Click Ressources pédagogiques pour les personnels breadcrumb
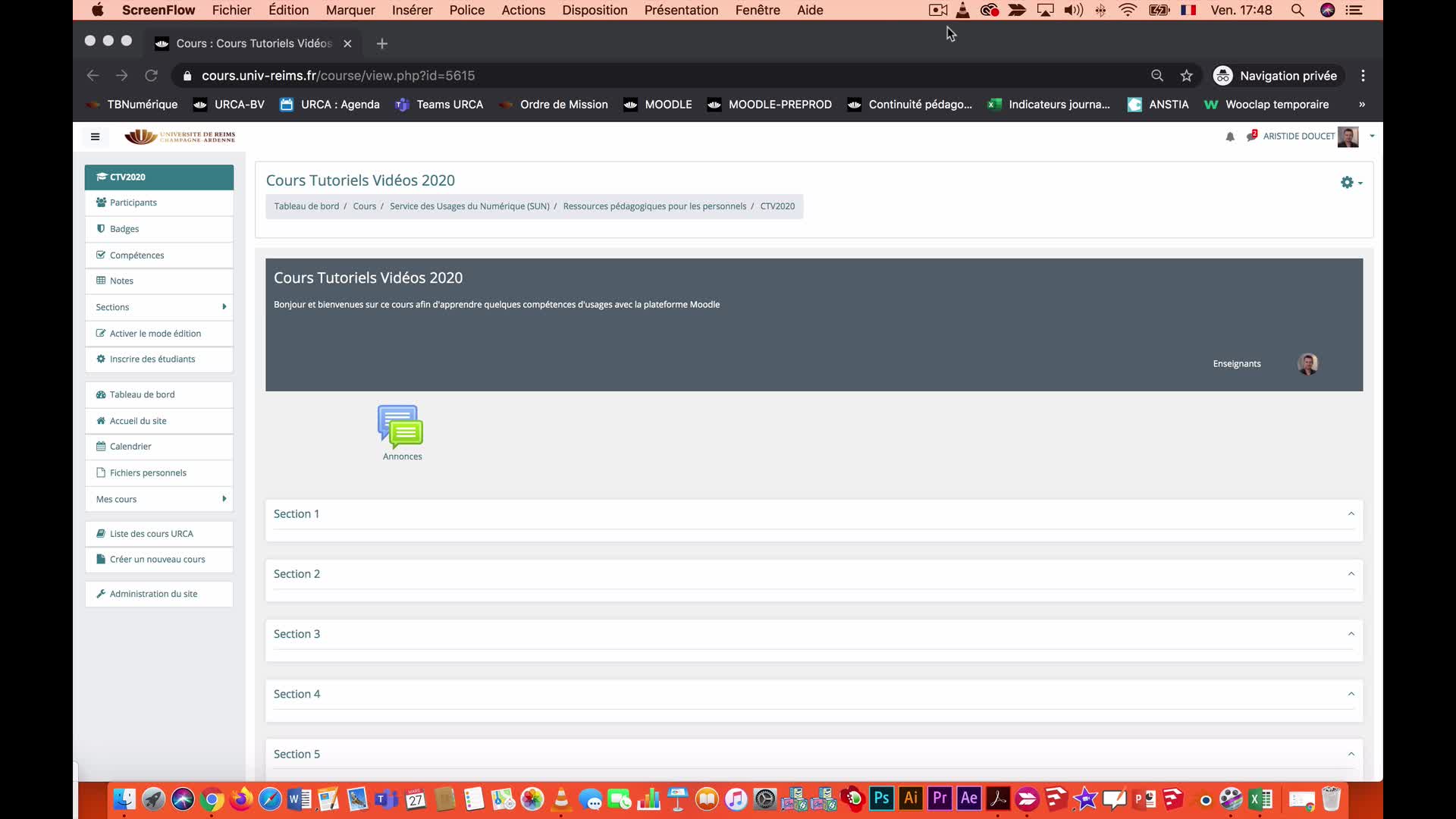The image size is (1456, 819). point(654,206)
